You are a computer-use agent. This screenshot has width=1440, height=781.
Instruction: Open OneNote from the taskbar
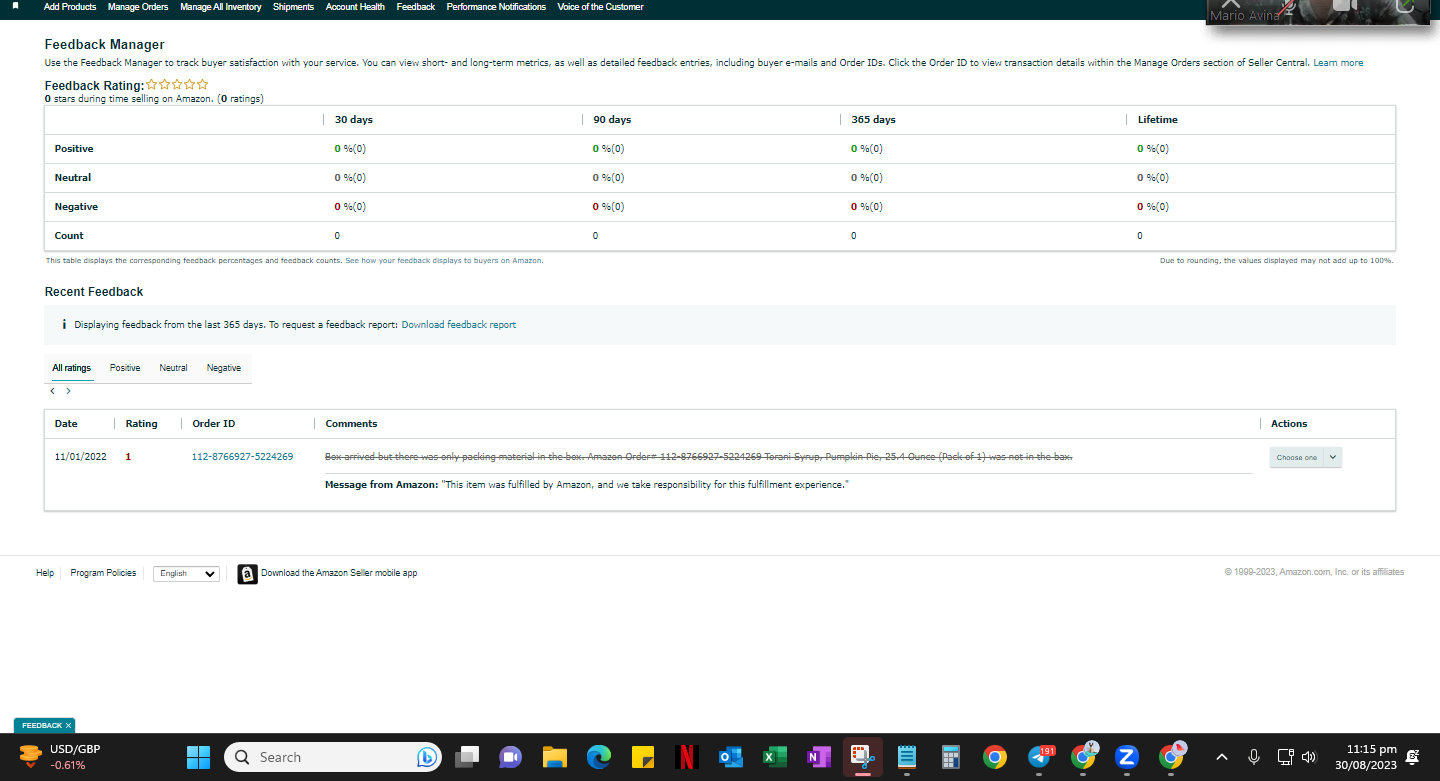[818, 757]
